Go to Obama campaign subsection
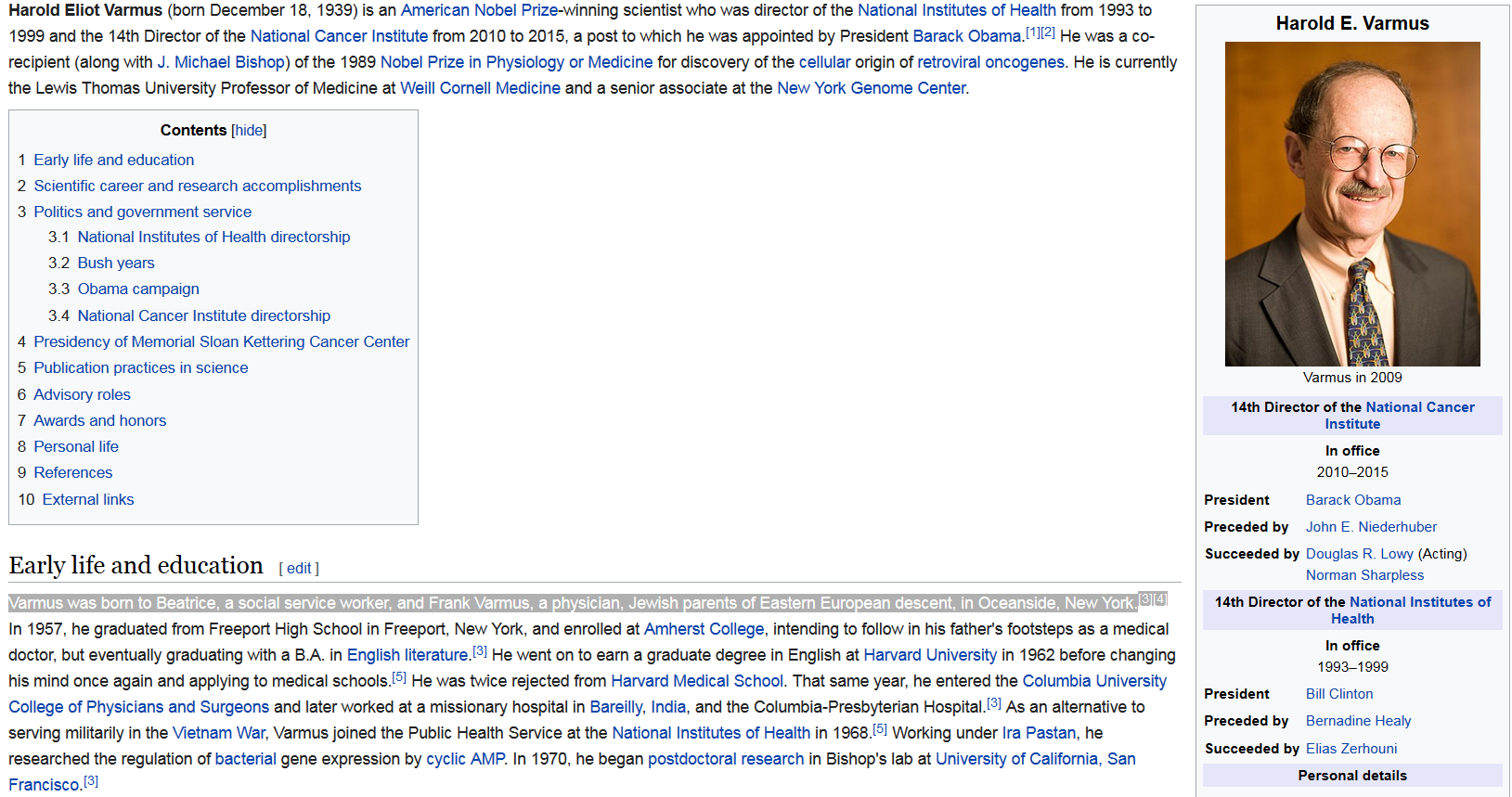 pos(138,289)
